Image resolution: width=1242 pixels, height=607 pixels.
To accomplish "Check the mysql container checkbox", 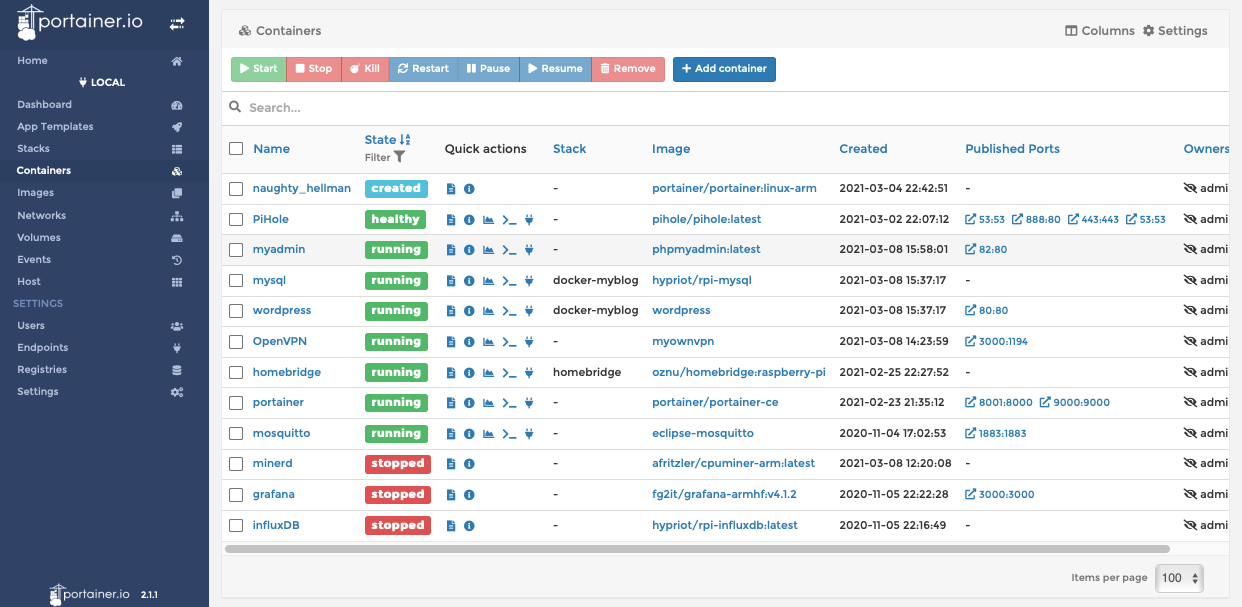I will [x=236, y=281].
